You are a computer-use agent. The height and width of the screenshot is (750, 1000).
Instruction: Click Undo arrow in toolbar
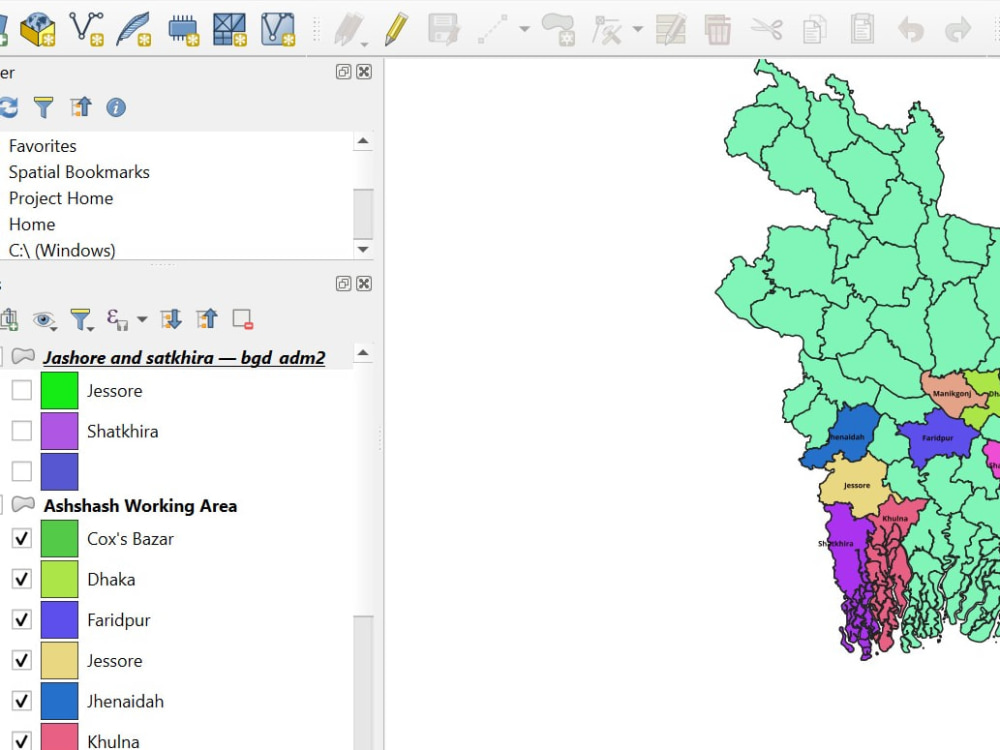[910, 29]
